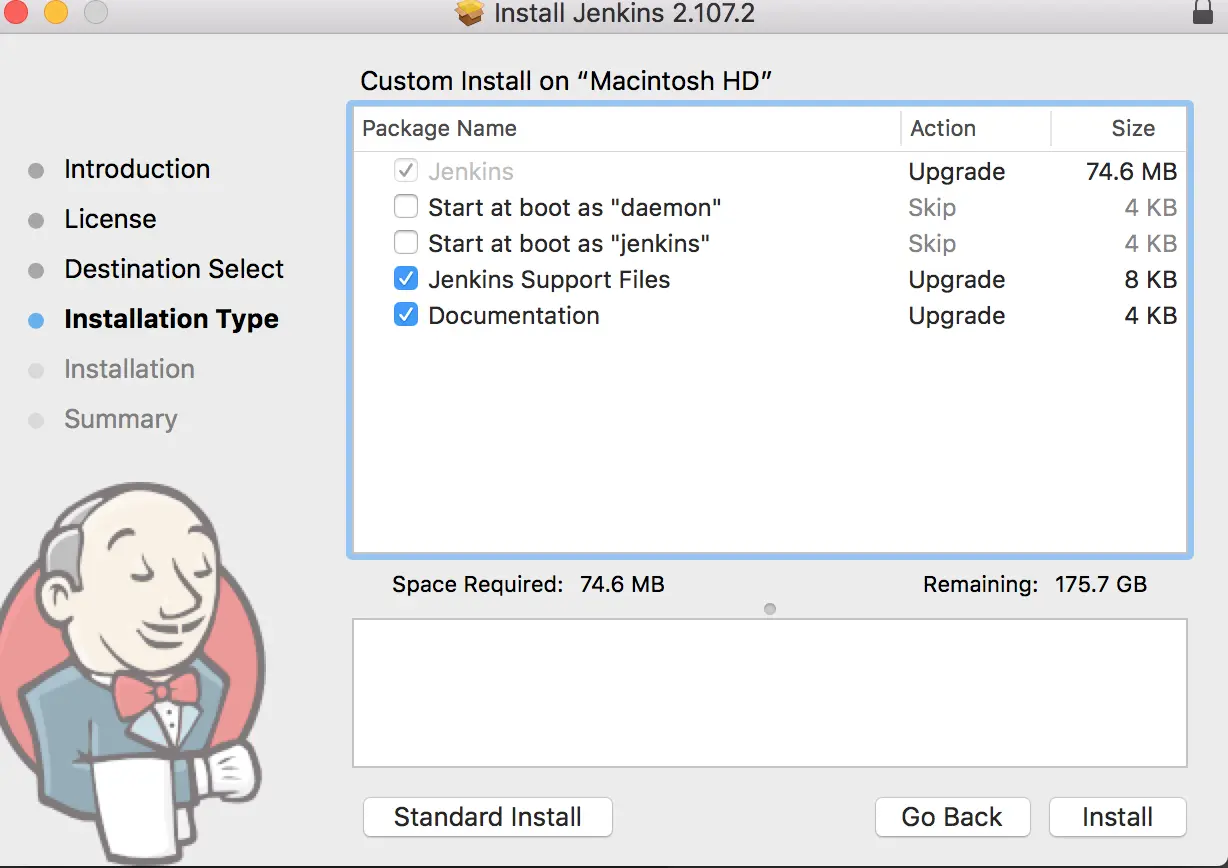
Task: Uncheck the Documentation package
Action: click(406, 315)
